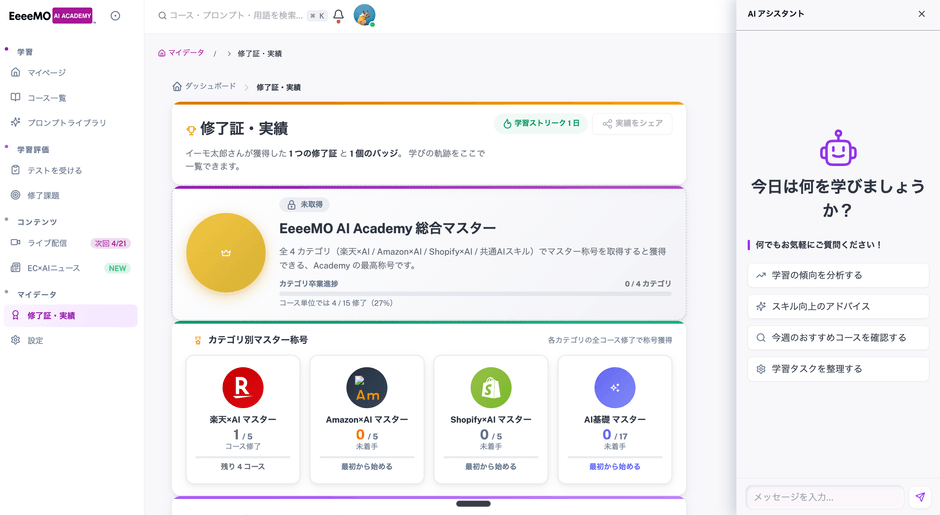Click the 実績をシェア button
Viewport: 940px width, 515px height.
632,124
